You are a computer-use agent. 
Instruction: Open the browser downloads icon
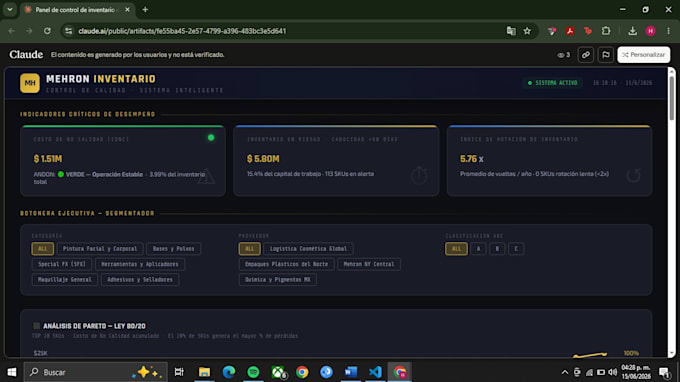pyautogui.click(x=632, y=31)
